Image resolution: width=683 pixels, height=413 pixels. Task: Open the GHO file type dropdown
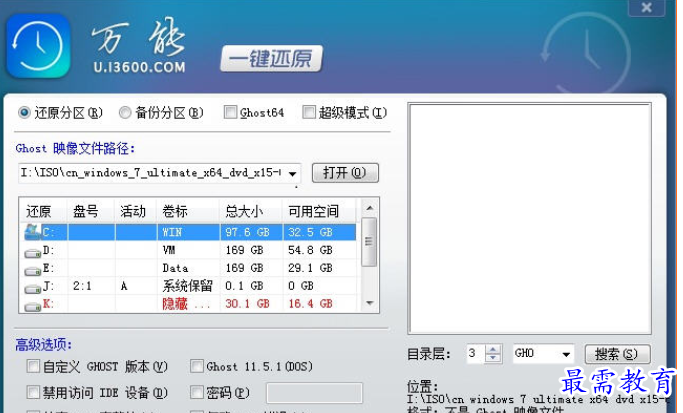pyautogui.click(x=566, y=354)
